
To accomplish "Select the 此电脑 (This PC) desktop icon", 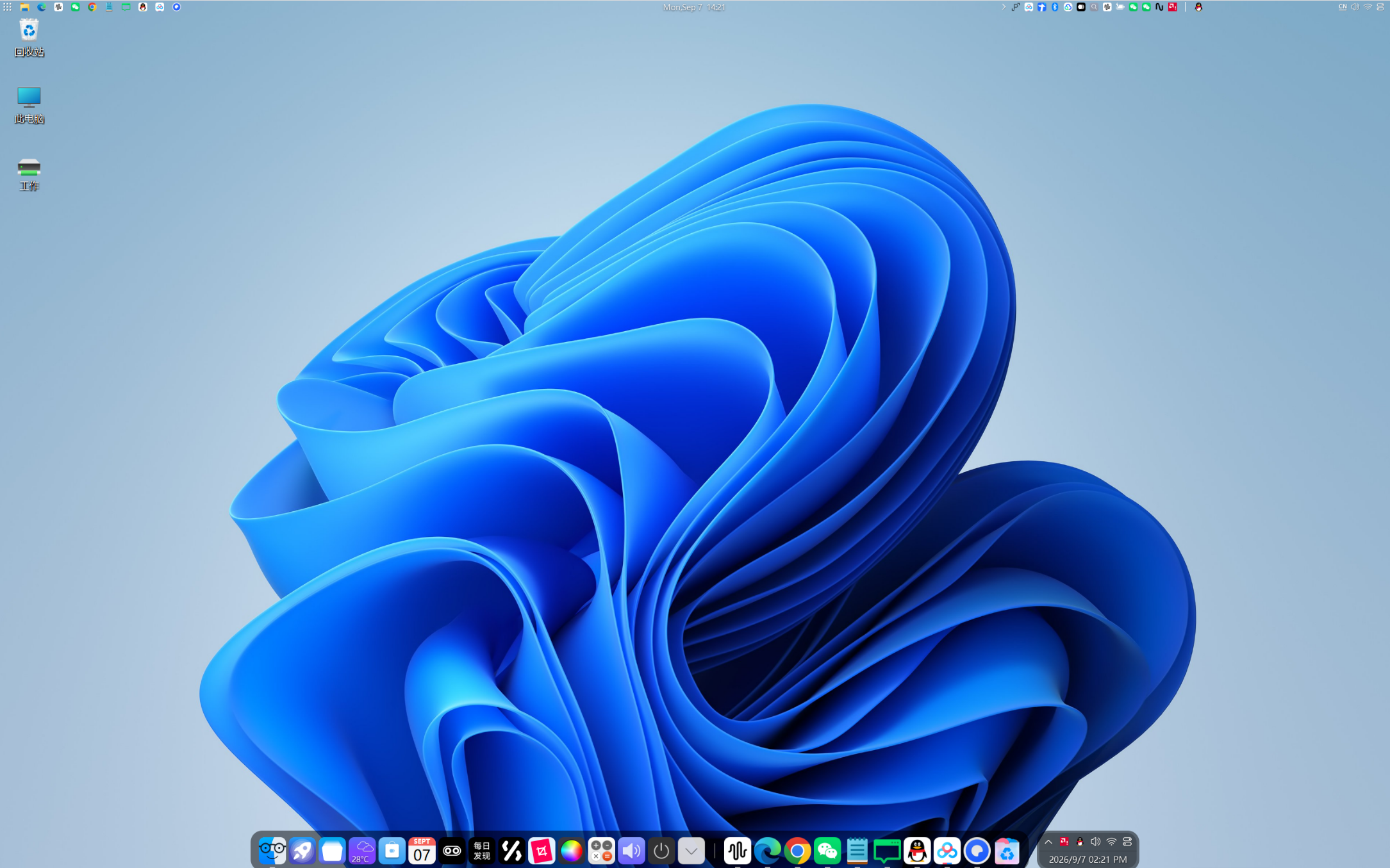I will click(x=29, y=105).
